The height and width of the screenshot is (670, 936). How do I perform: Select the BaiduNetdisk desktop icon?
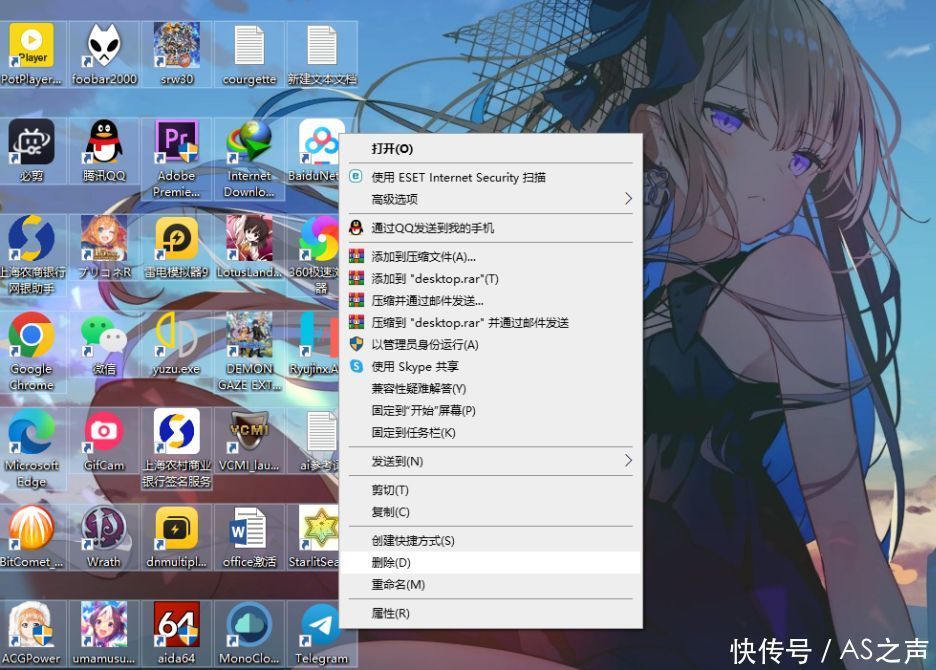[x=313, y=150]
